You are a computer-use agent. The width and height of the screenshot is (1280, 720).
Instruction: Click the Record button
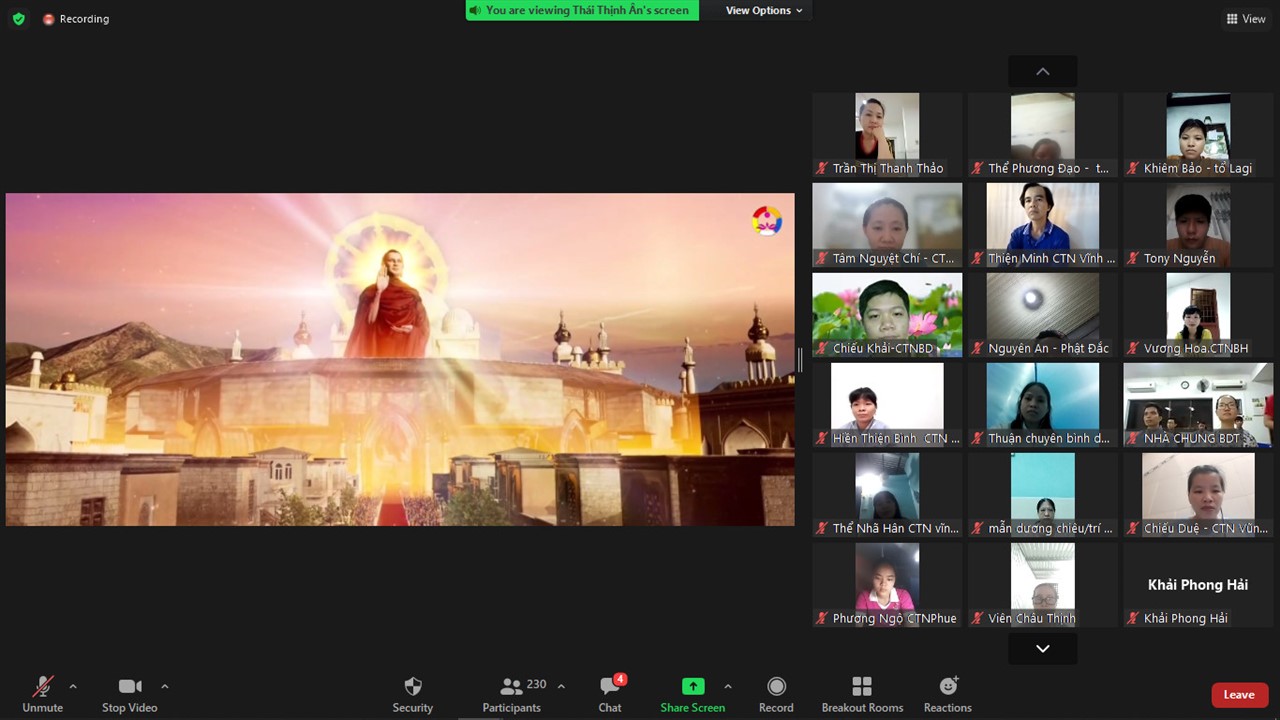[x=776, y=693]
